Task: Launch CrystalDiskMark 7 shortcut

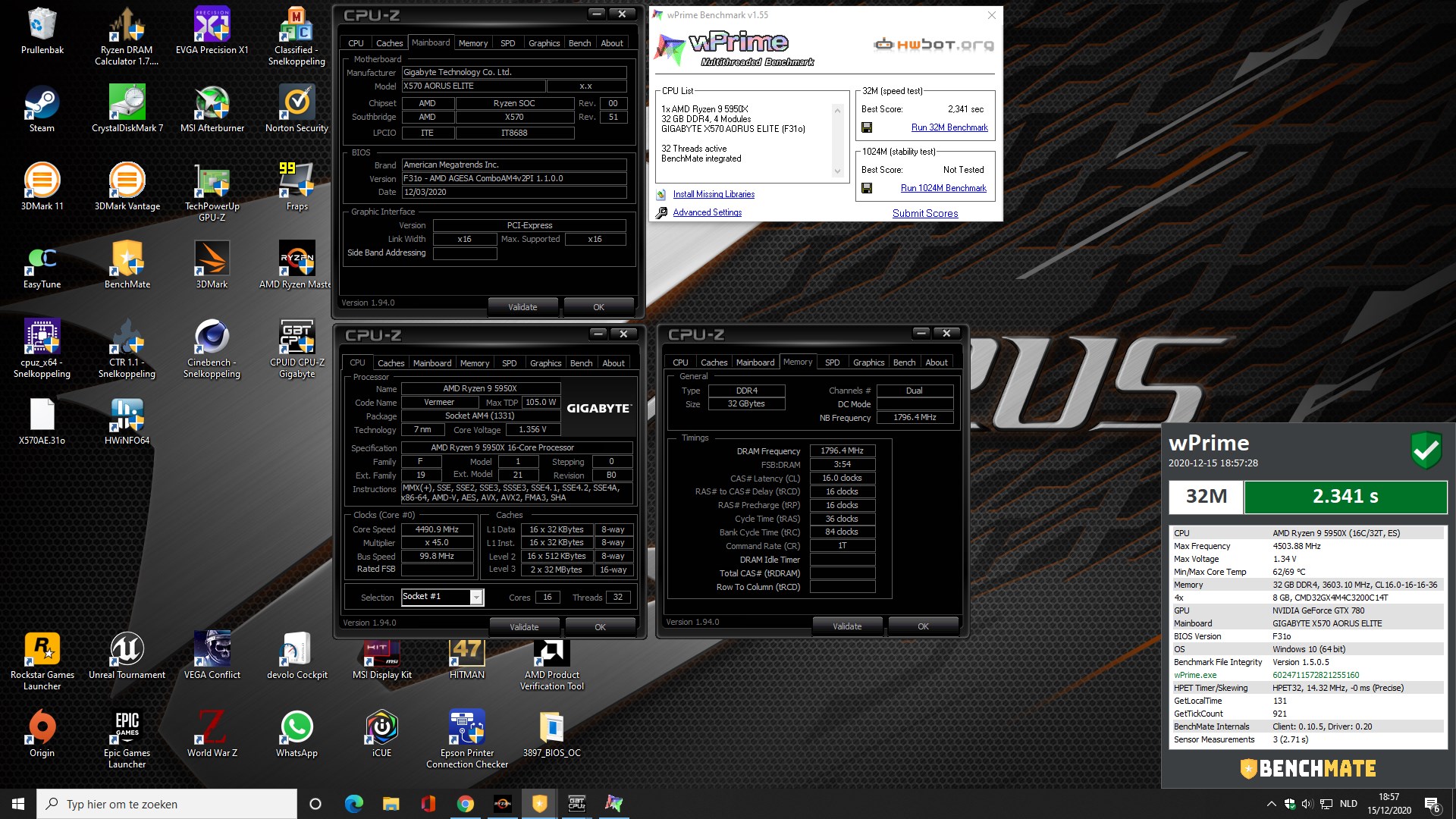Action: click(127, 109)
